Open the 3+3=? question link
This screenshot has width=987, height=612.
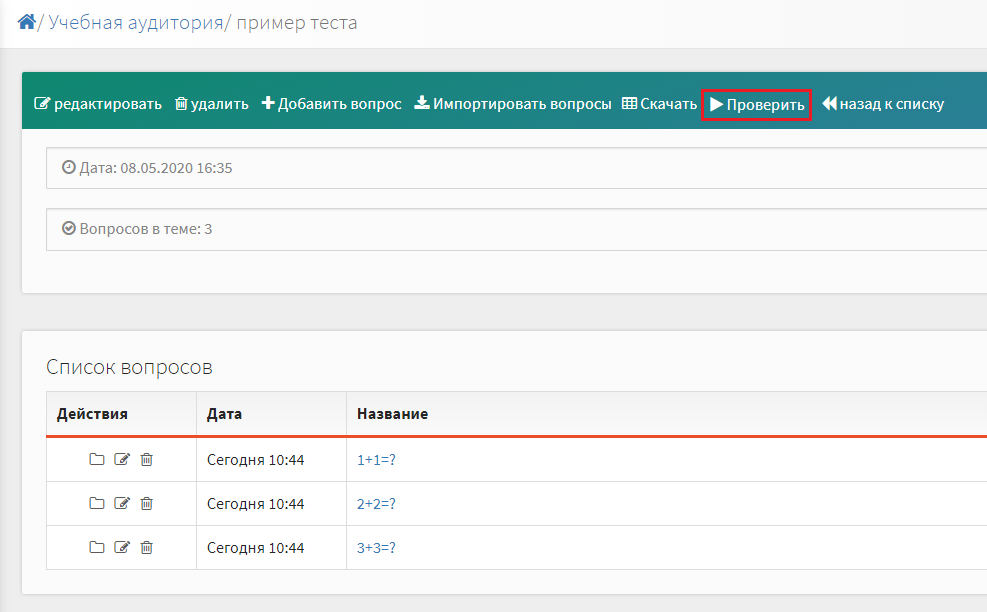[x=376, y=548]
